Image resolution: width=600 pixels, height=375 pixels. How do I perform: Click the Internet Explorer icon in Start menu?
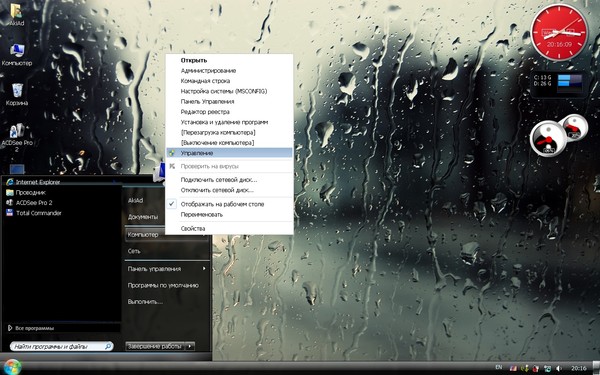[10, 182]
